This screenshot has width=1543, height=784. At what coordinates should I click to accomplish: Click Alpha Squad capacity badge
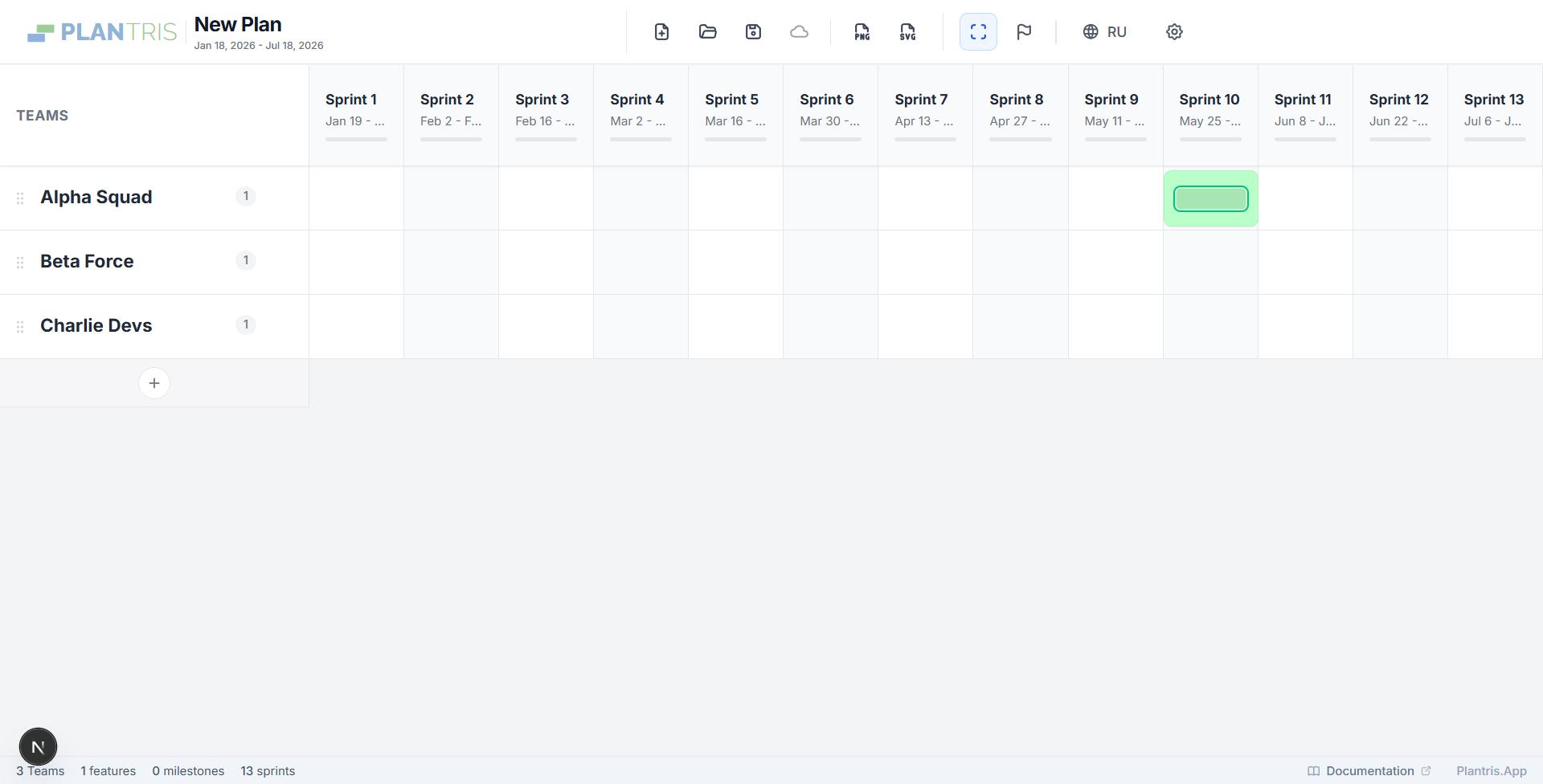pos(246,196)
